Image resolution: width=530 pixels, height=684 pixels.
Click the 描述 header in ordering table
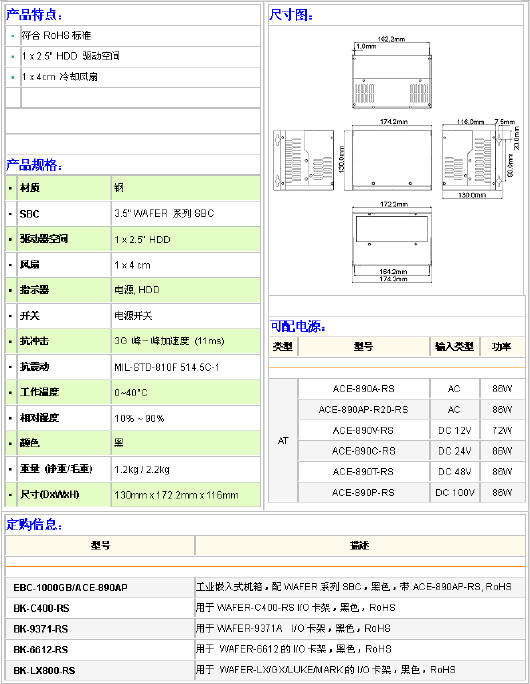pos(359,545)
